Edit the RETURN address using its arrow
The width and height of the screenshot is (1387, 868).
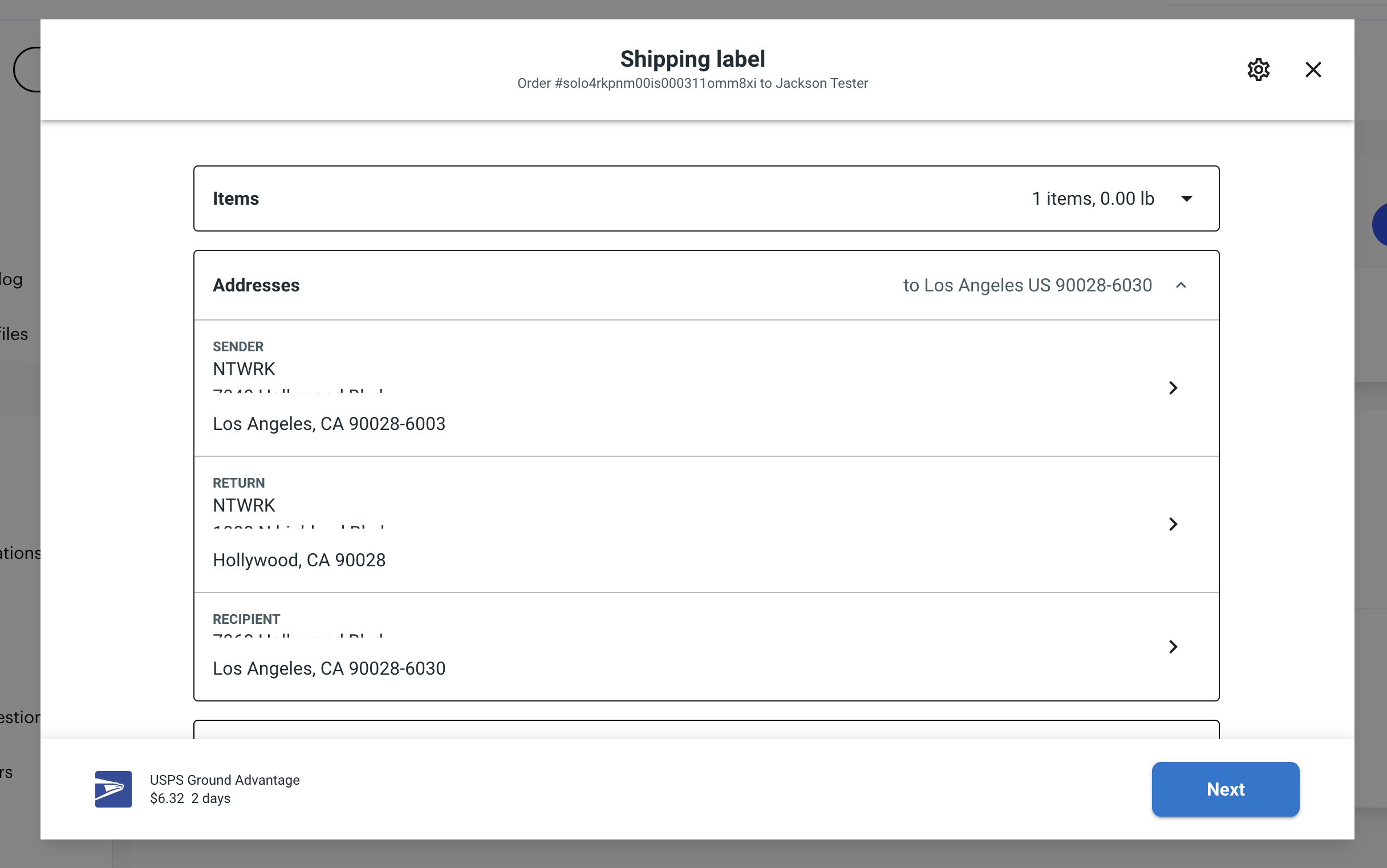coord(1173,524)
